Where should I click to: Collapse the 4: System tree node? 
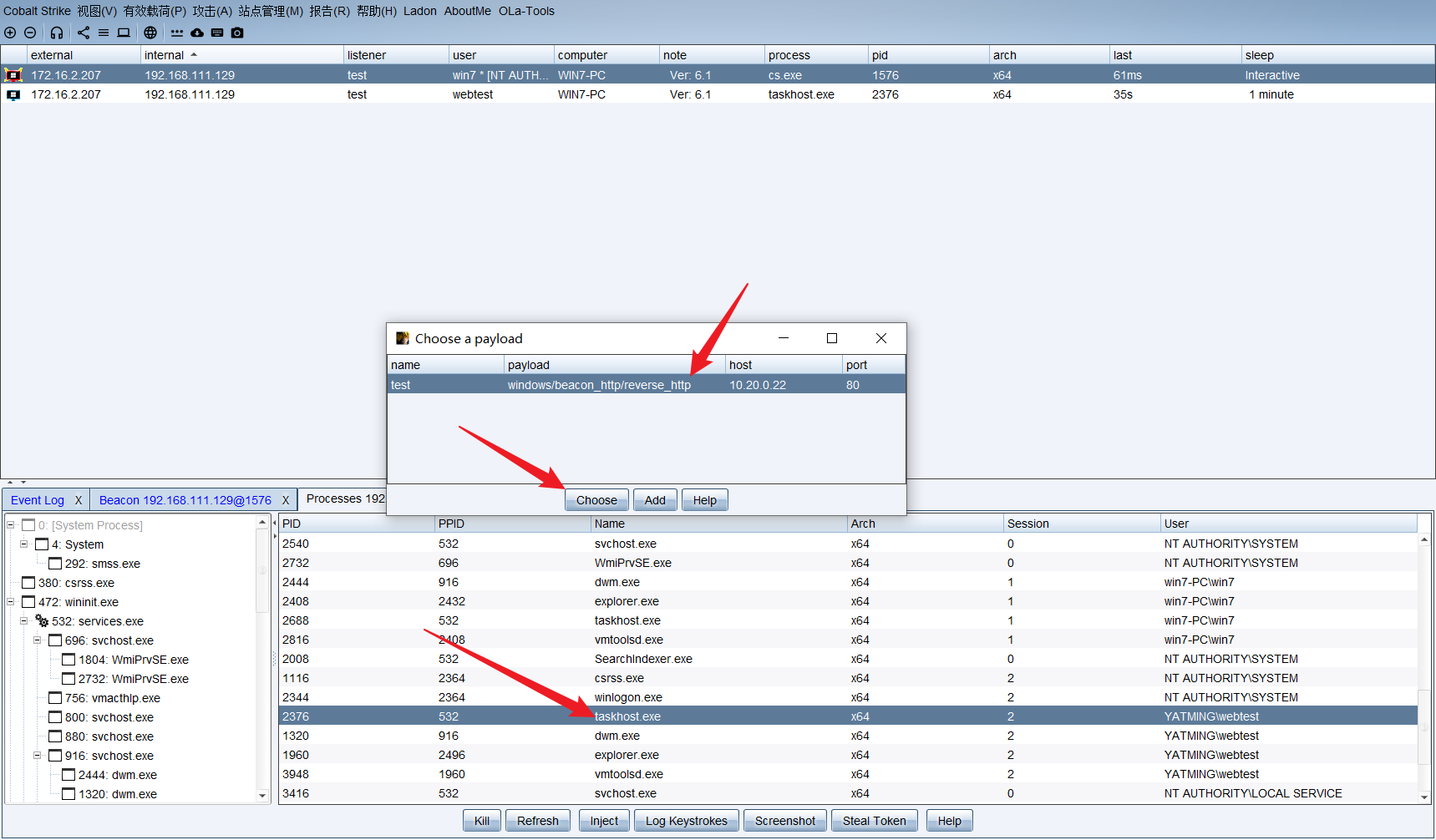pyautogui.click(x=24, y=544)
